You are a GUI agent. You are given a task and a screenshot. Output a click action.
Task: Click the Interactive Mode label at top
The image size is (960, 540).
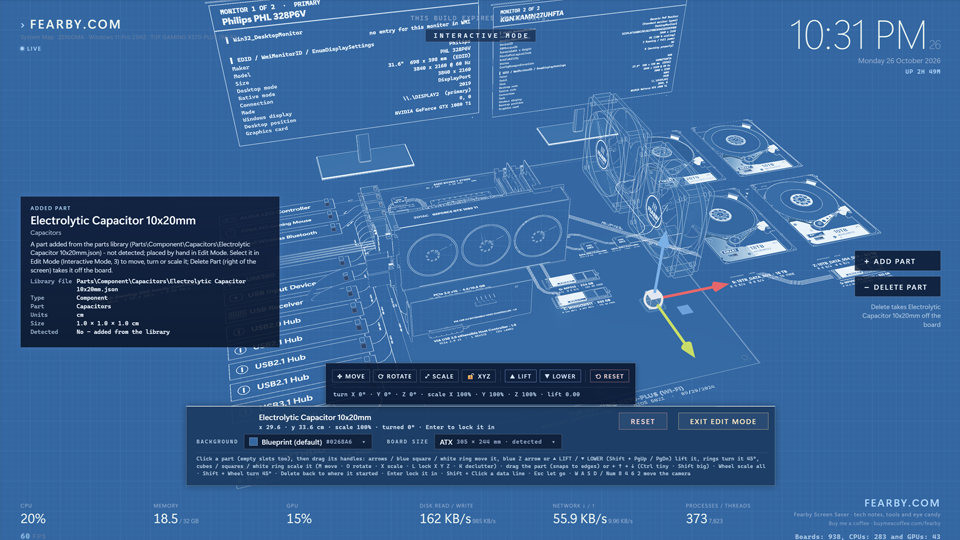(481, 36)
